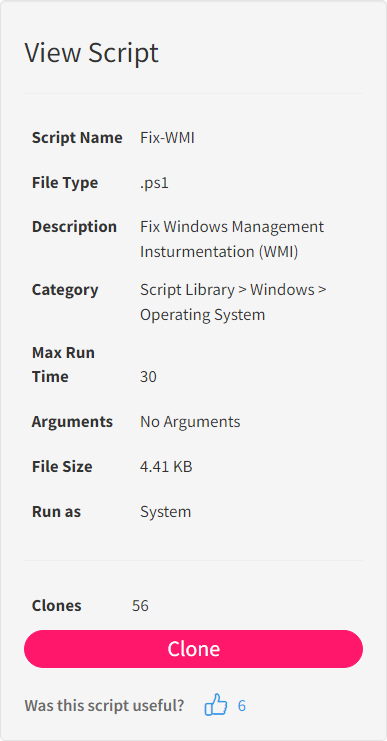Click the 'System' Run as value
387x741 pixels.
166,512
